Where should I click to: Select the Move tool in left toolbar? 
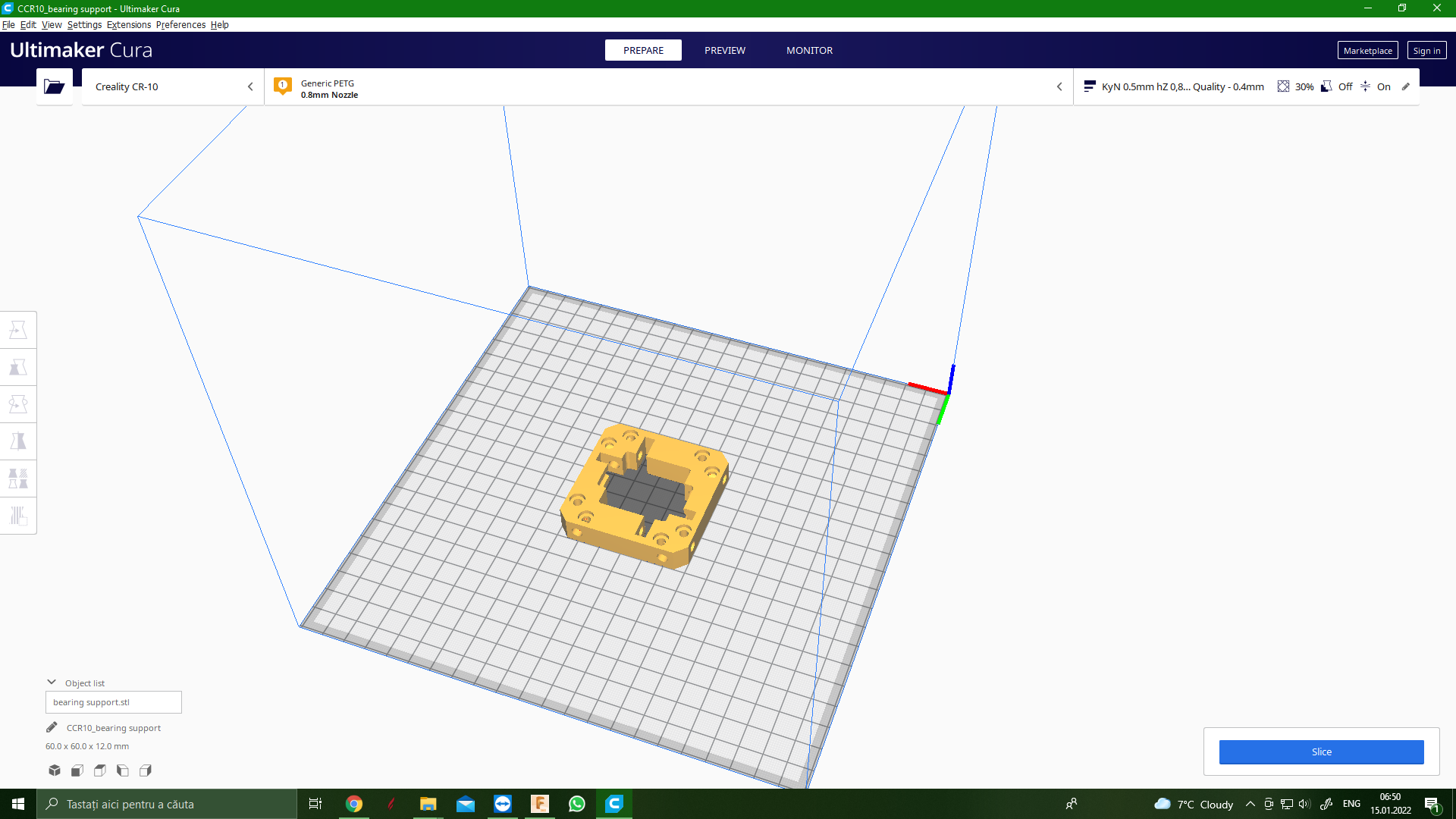pyautogui.click(x=18, y=330)
